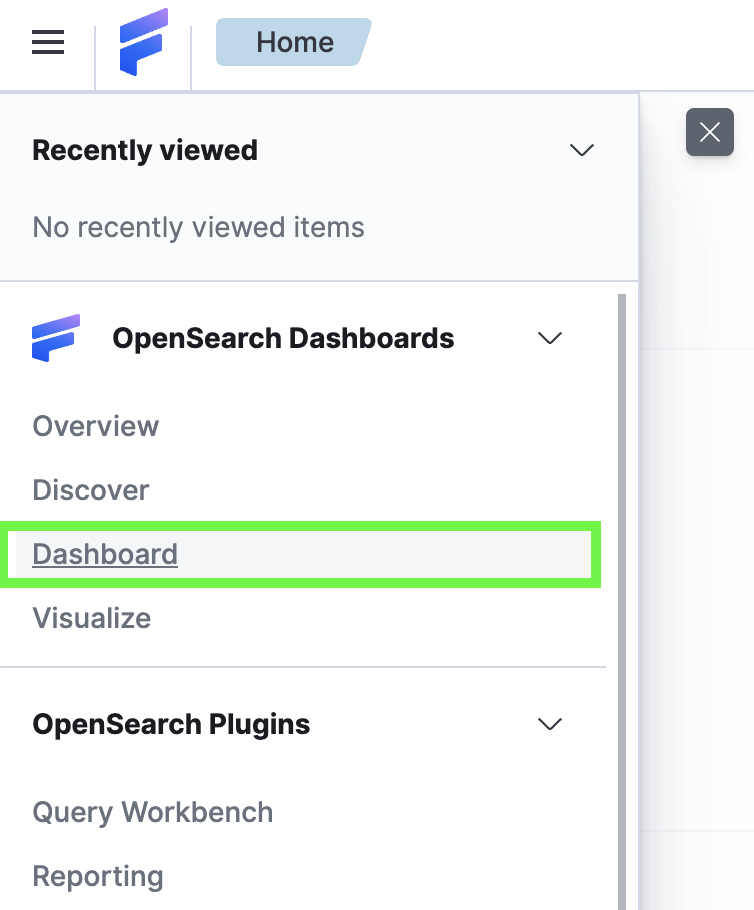Click the navigation panel vertical scrollbar
The width and height of the screenshot is (754, 910).
(x=622, y=600)
